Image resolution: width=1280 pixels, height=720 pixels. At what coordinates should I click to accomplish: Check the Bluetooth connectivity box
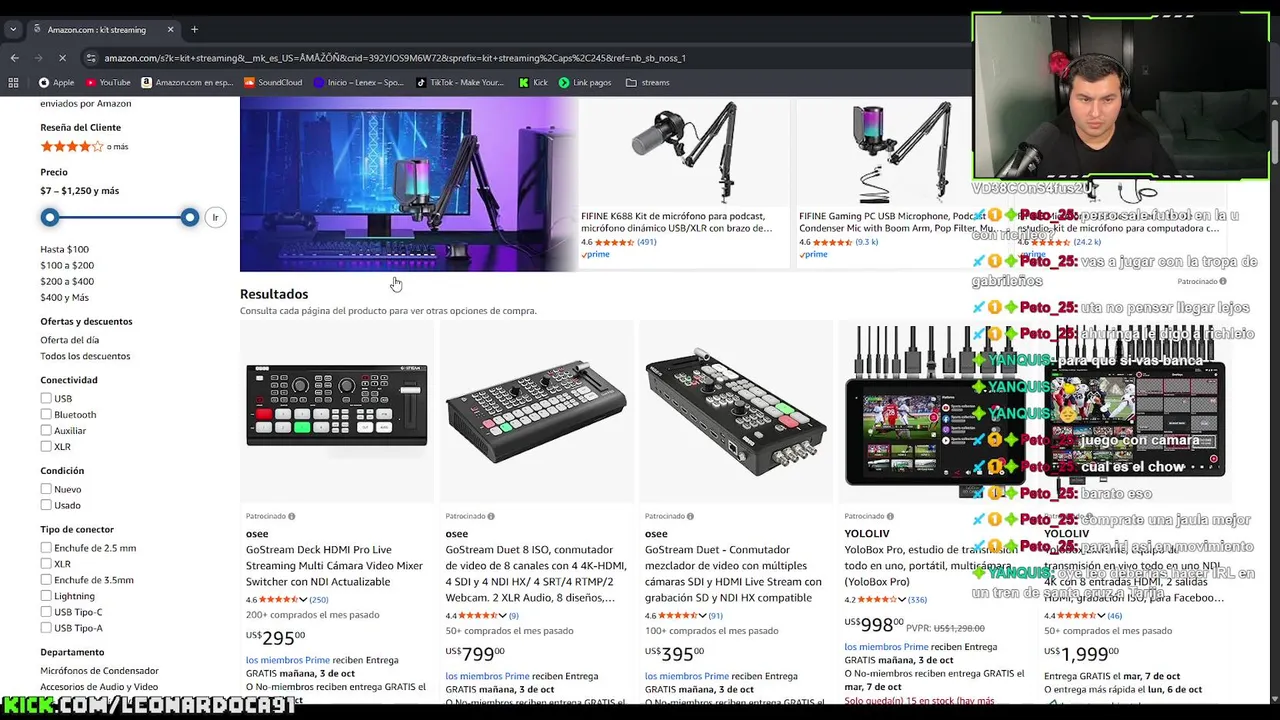[x=46, y=414]
